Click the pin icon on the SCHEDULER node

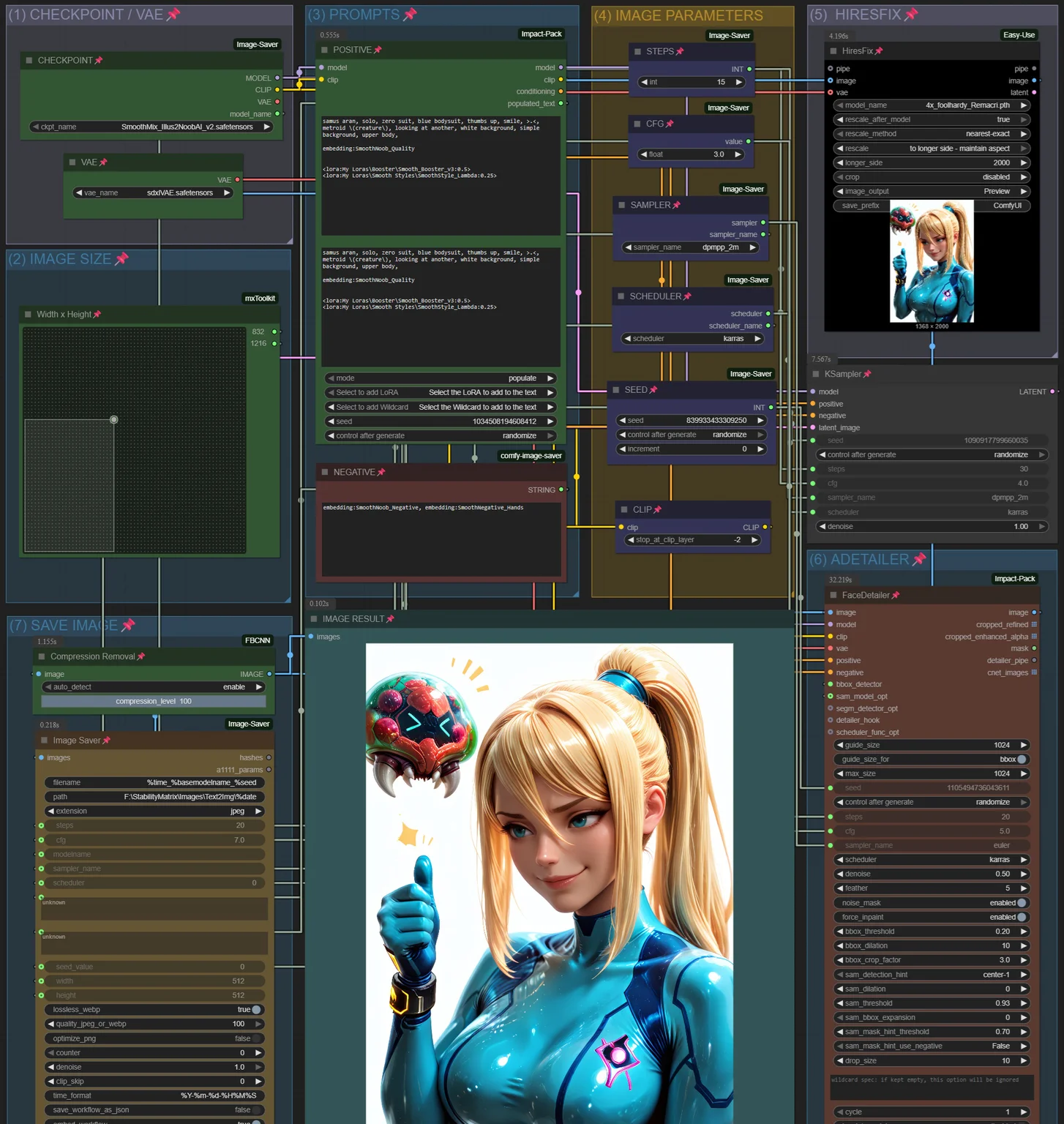[x=687, y=297]
